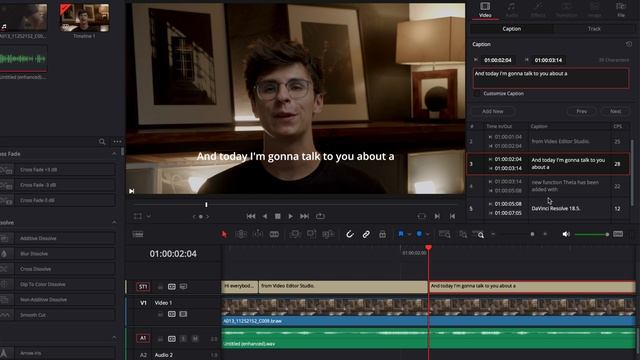Viewport: 640px width, 360px height.
Task: Click the viewer transform overlay icon
Action: pos(138,216)
